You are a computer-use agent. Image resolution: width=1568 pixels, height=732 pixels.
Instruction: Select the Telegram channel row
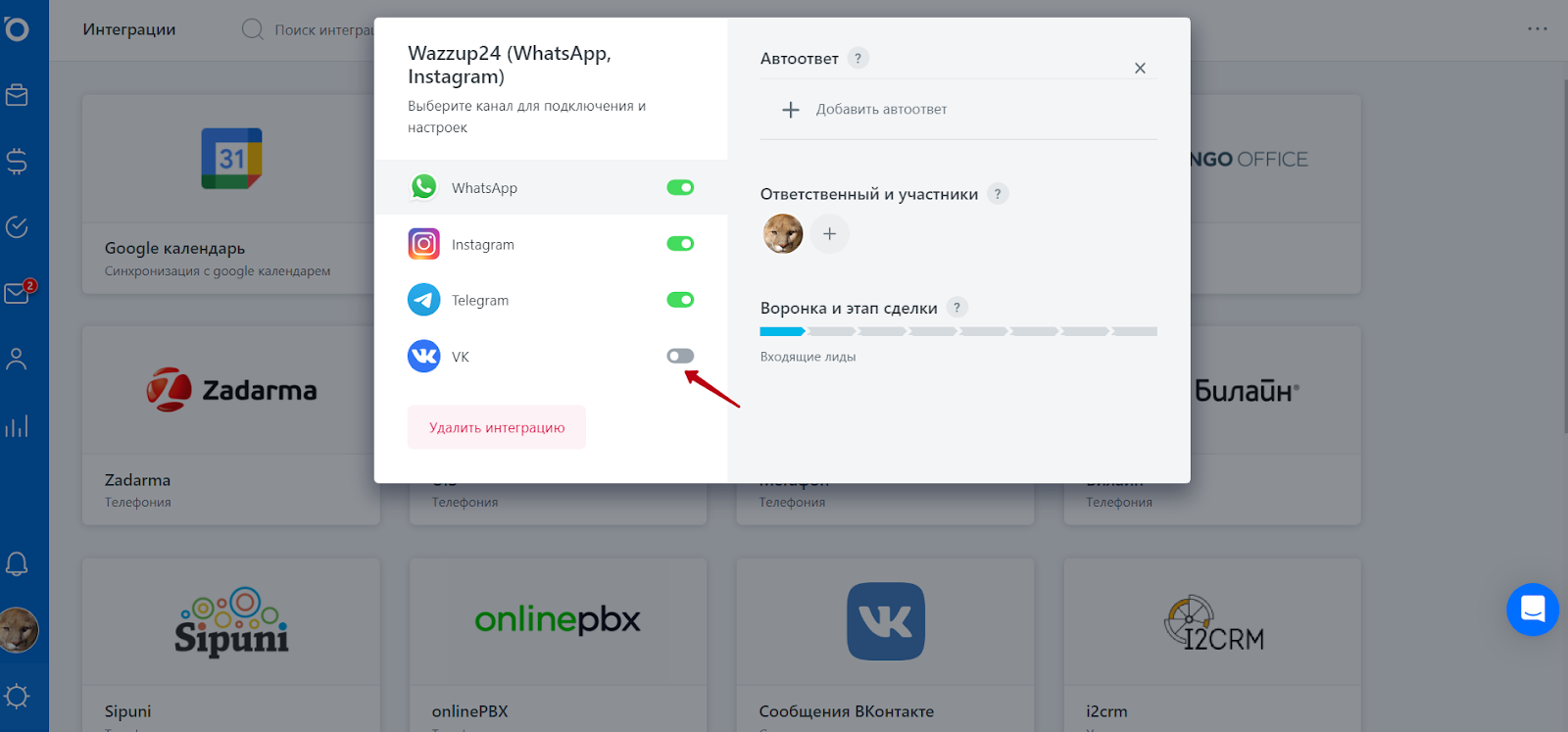point(551,300)
